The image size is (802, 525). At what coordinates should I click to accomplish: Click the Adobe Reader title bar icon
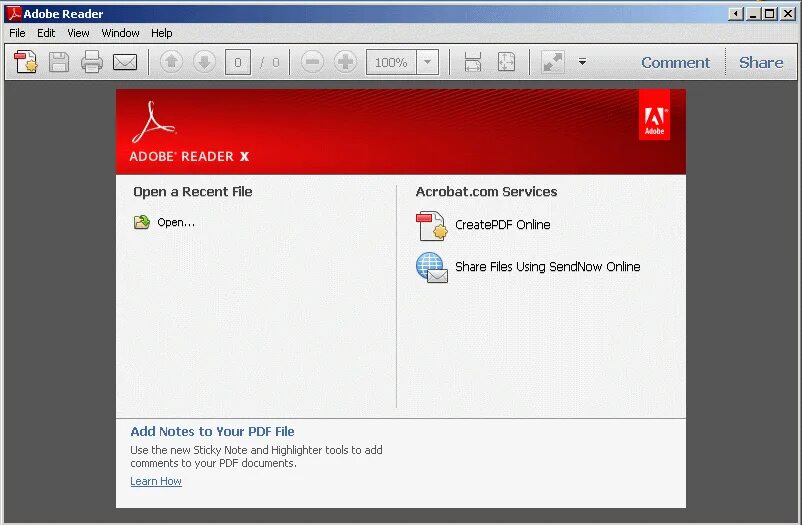click(x=14, y=13)
